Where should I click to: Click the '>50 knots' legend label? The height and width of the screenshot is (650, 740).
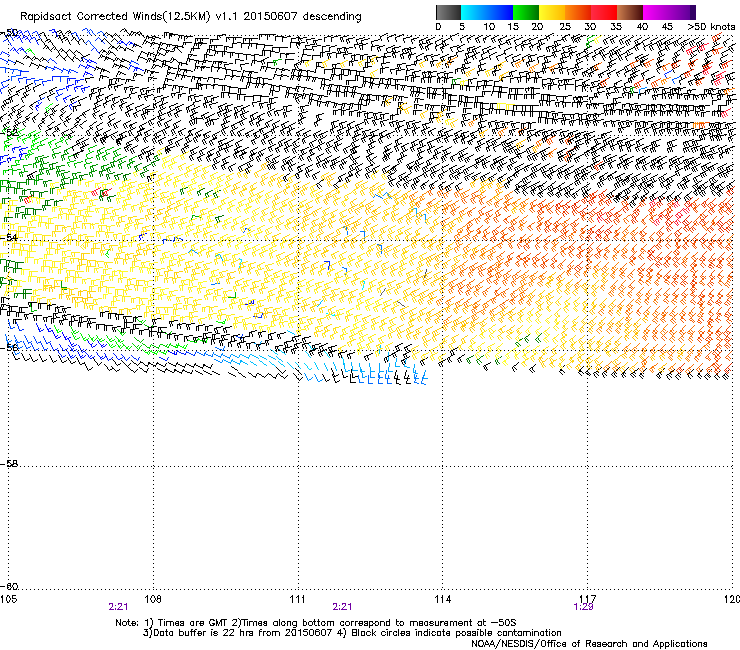coord(711,27)
